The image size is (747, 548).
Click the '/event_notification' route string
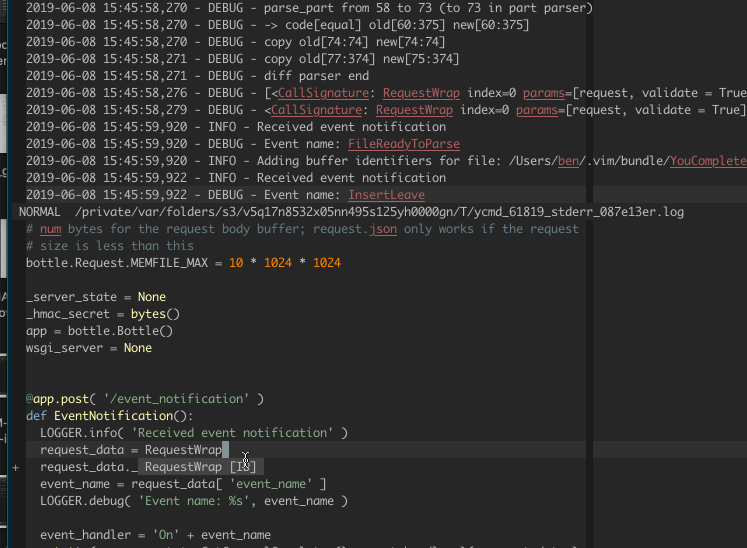tap(176, 399)
